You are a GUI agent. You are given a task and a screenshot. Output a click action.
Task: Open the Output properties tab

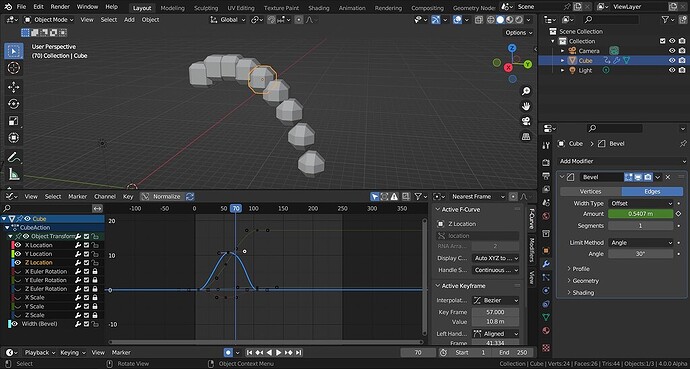546,175
